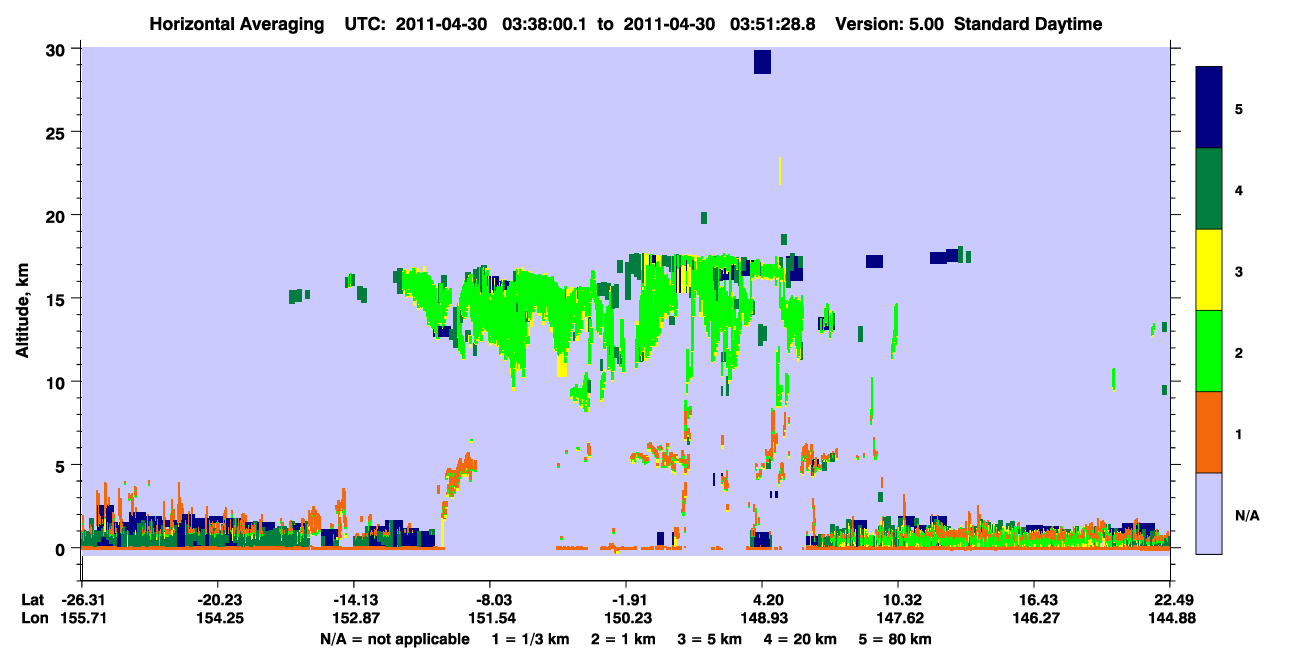Click the yellow colorbar segment labeled 3
The width and height of the screenshot is (1300, 667).
[1209, 270]
